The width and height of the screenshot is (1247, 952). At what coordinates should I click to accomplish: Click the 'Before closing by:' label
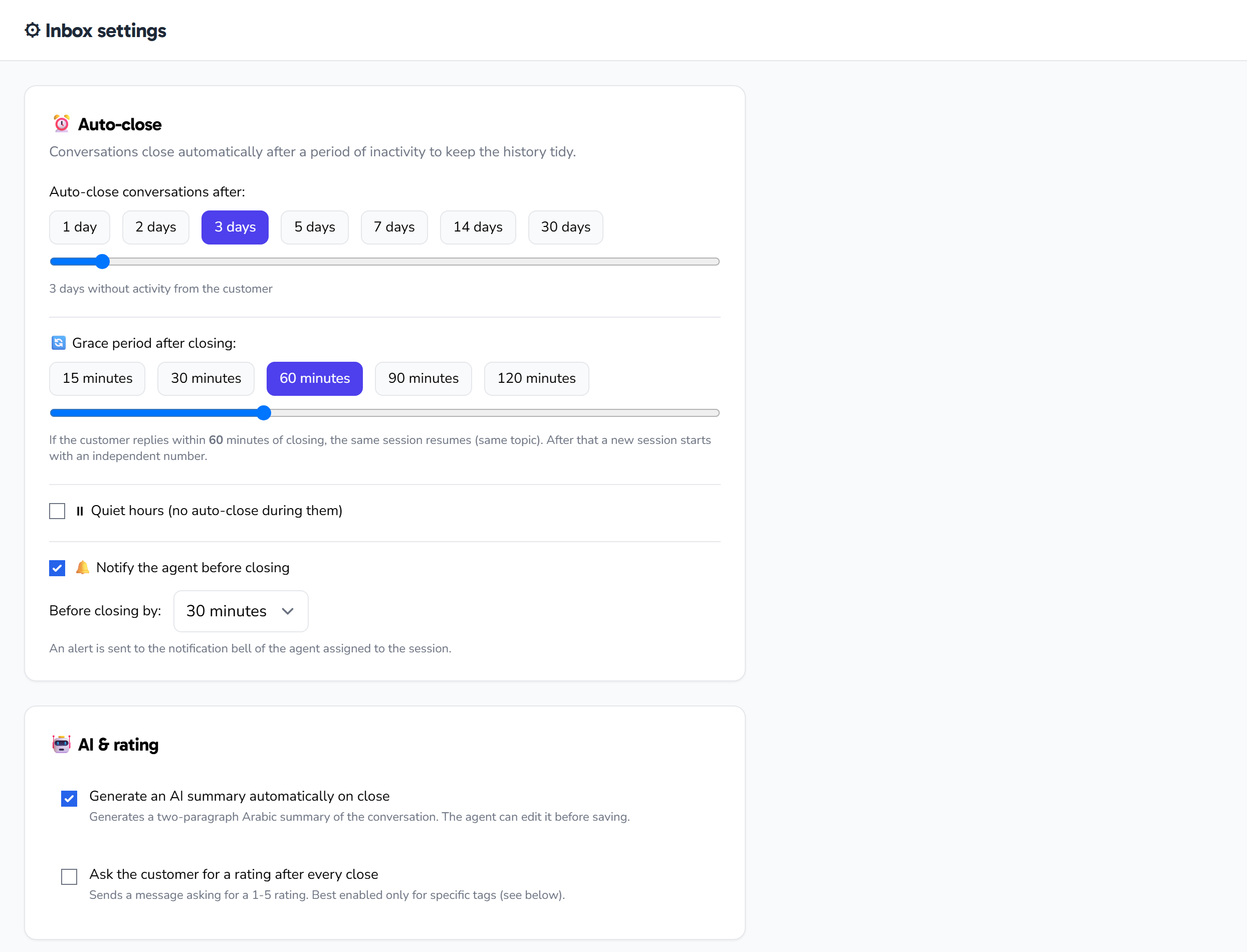[x=105, y=611]
